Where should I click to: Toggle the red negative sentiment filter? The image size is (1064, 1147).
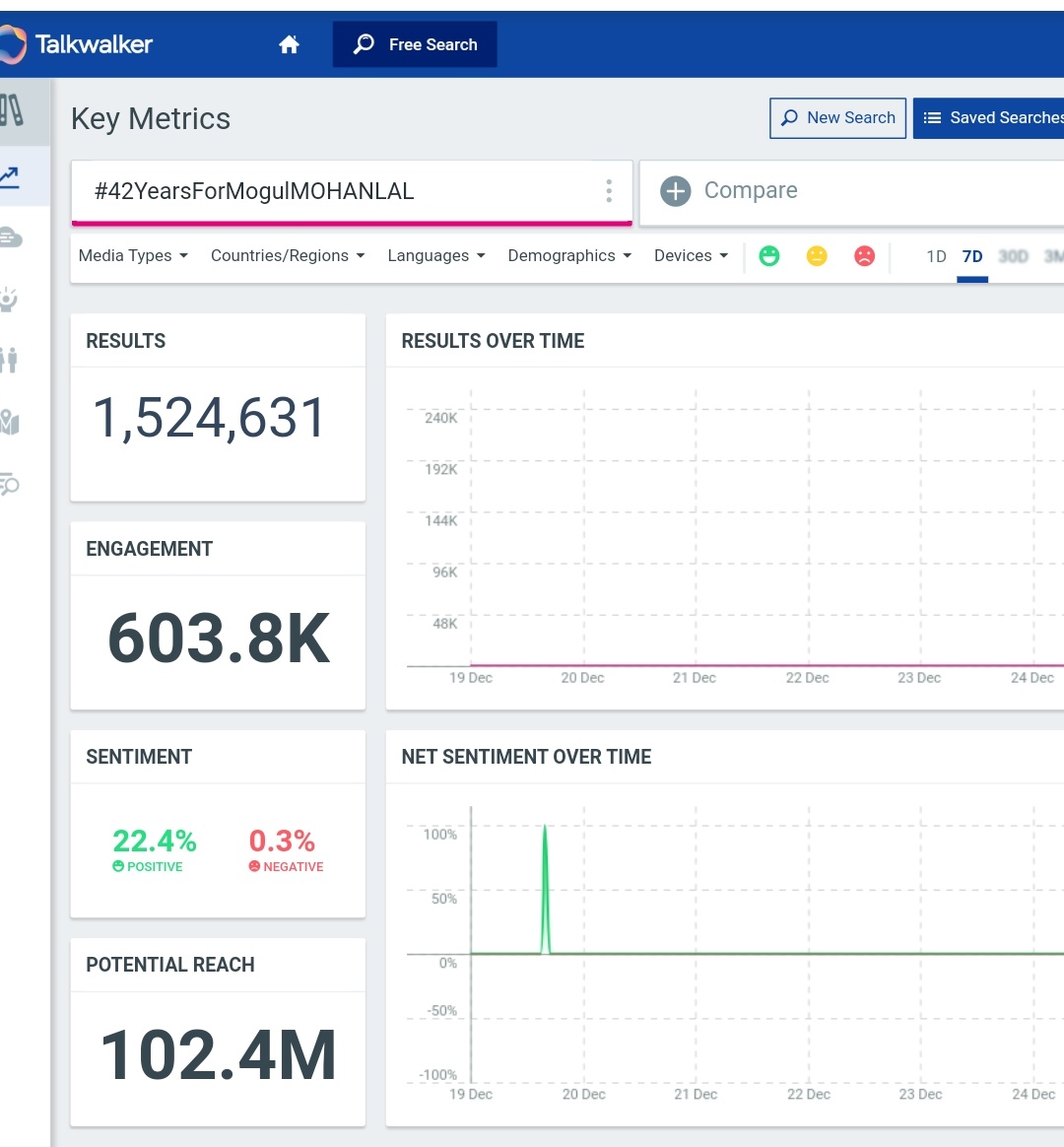pos(864,256)
